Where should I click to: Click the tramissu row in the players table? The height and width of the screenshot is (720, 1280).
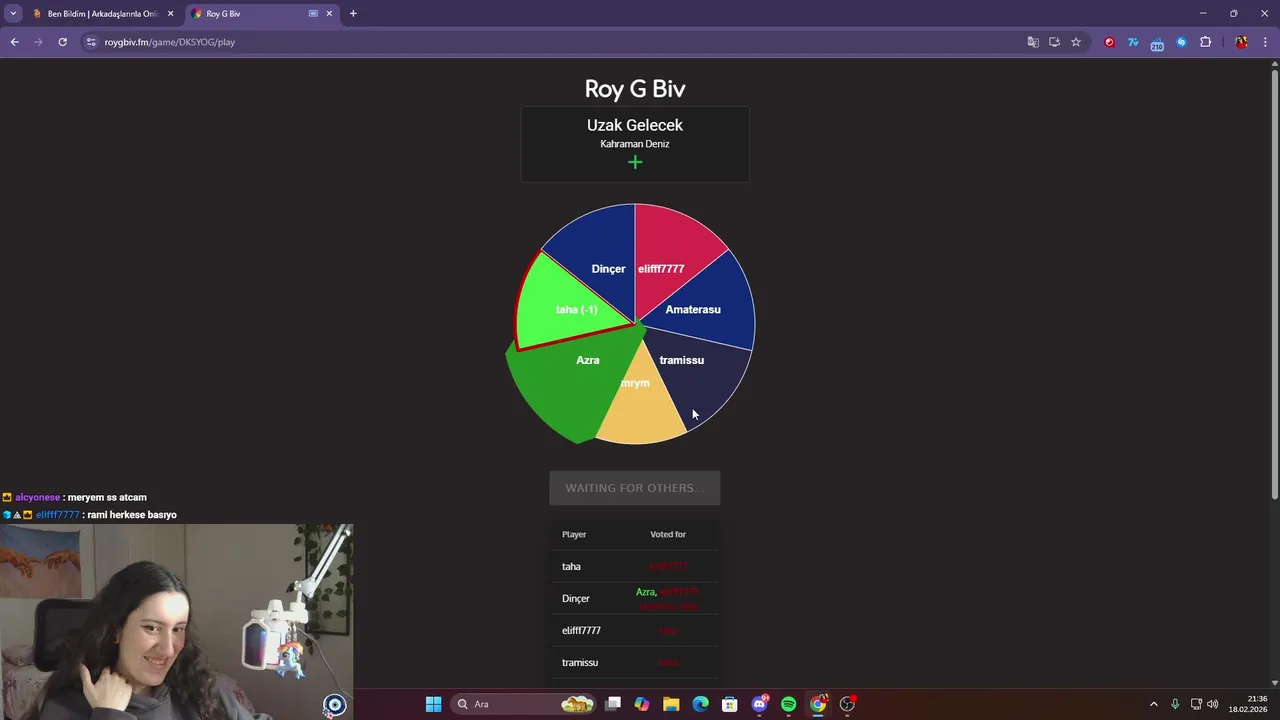(x=635, y=662)
